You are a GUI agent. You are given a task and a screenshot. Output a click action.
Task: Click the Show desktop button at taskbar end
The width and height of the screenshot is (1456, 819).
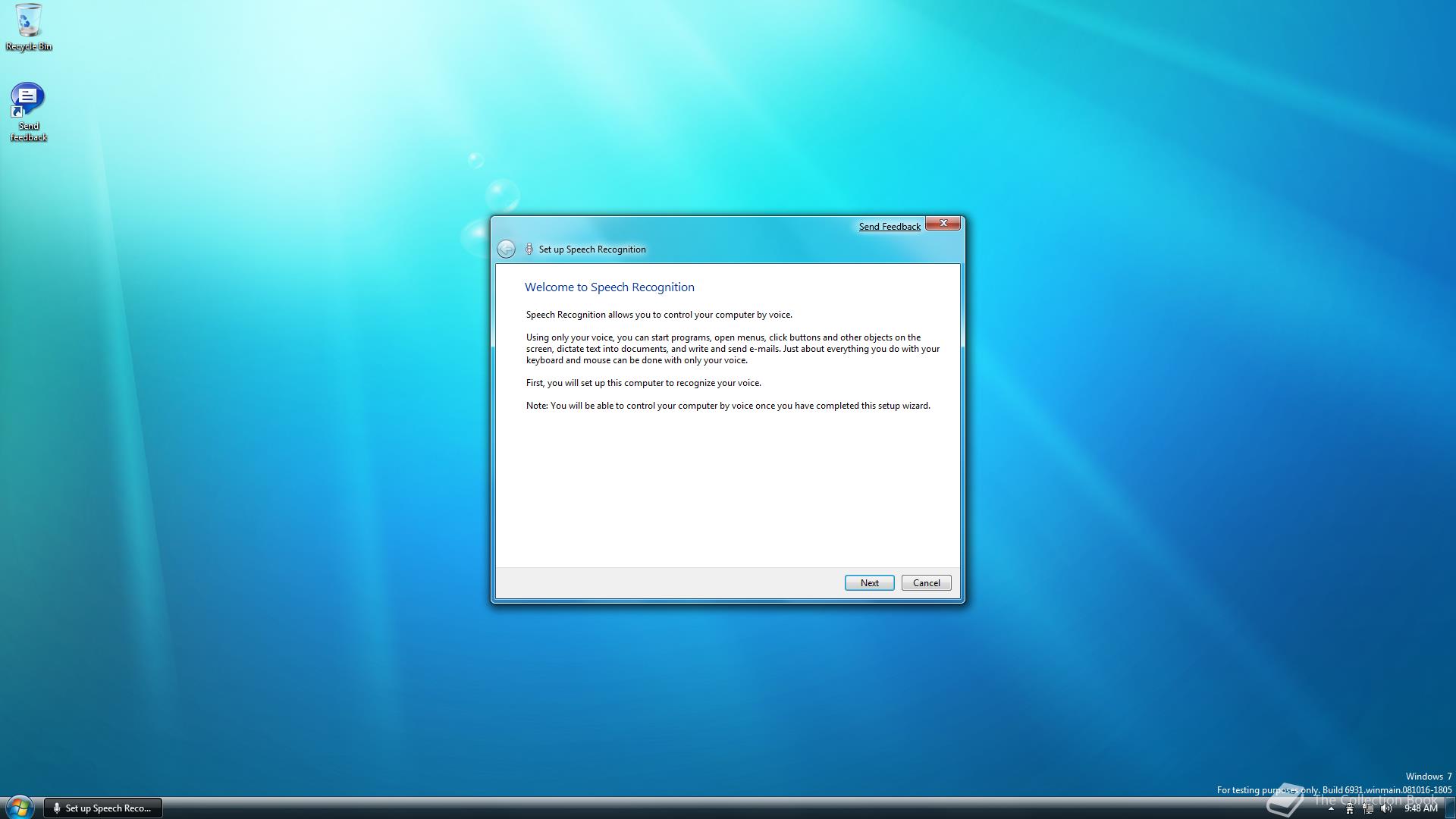pyautogui.click(x=1449, y=808)
